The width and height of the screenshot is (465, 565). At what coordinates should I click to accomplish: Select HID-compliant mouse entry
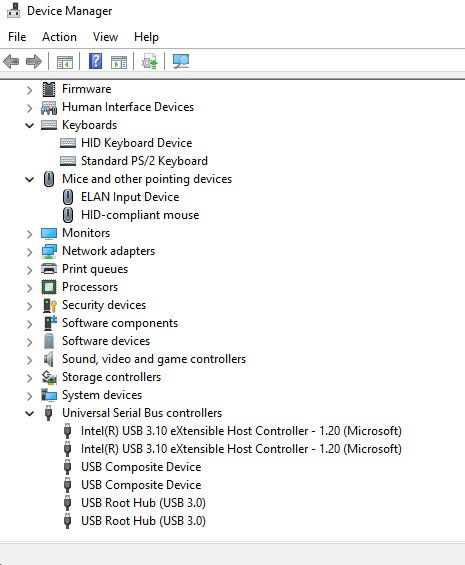point(140,215)
